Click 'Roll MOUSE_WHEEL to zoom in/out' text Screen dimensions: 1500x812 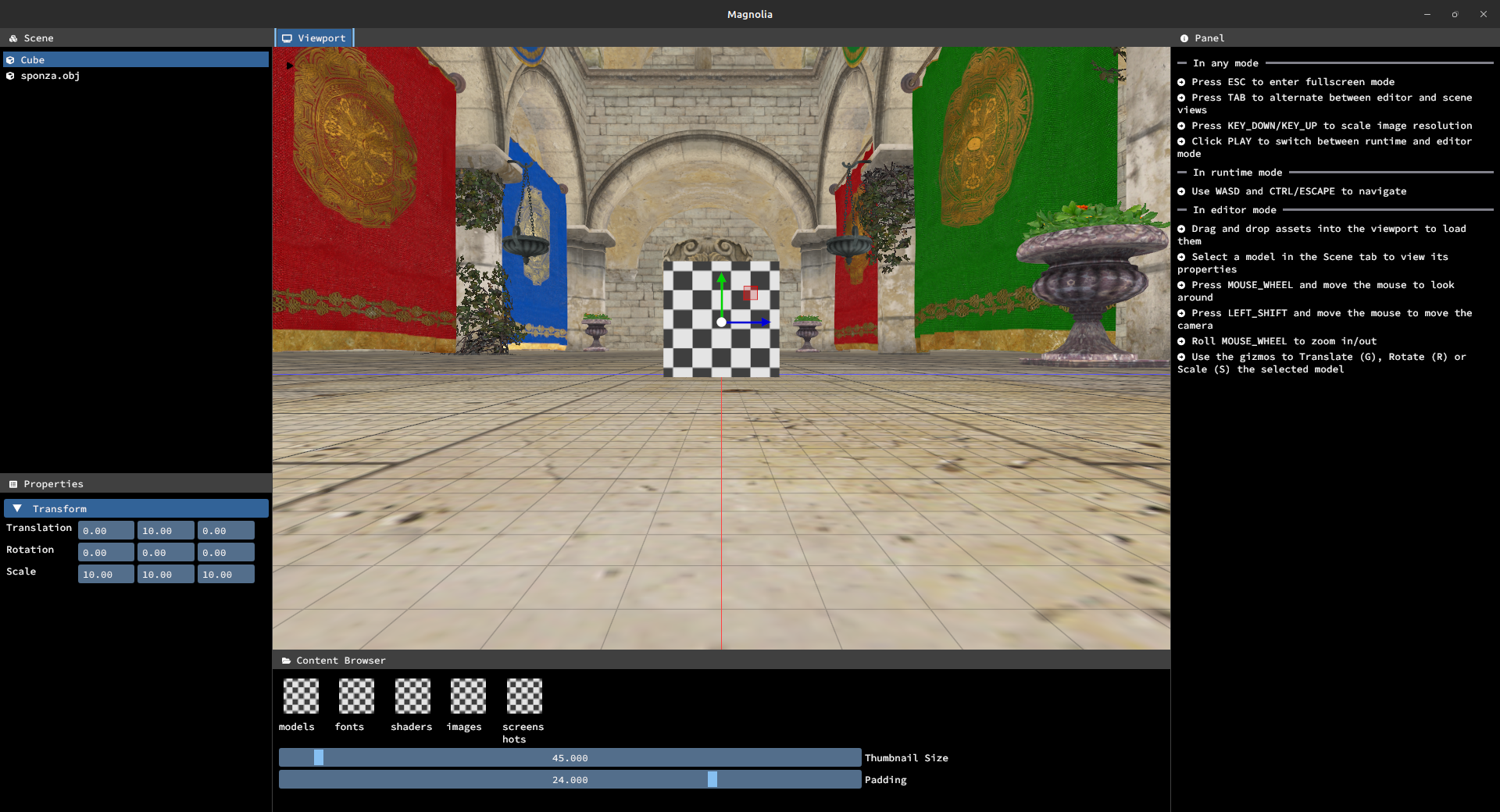coord(1284,341)
